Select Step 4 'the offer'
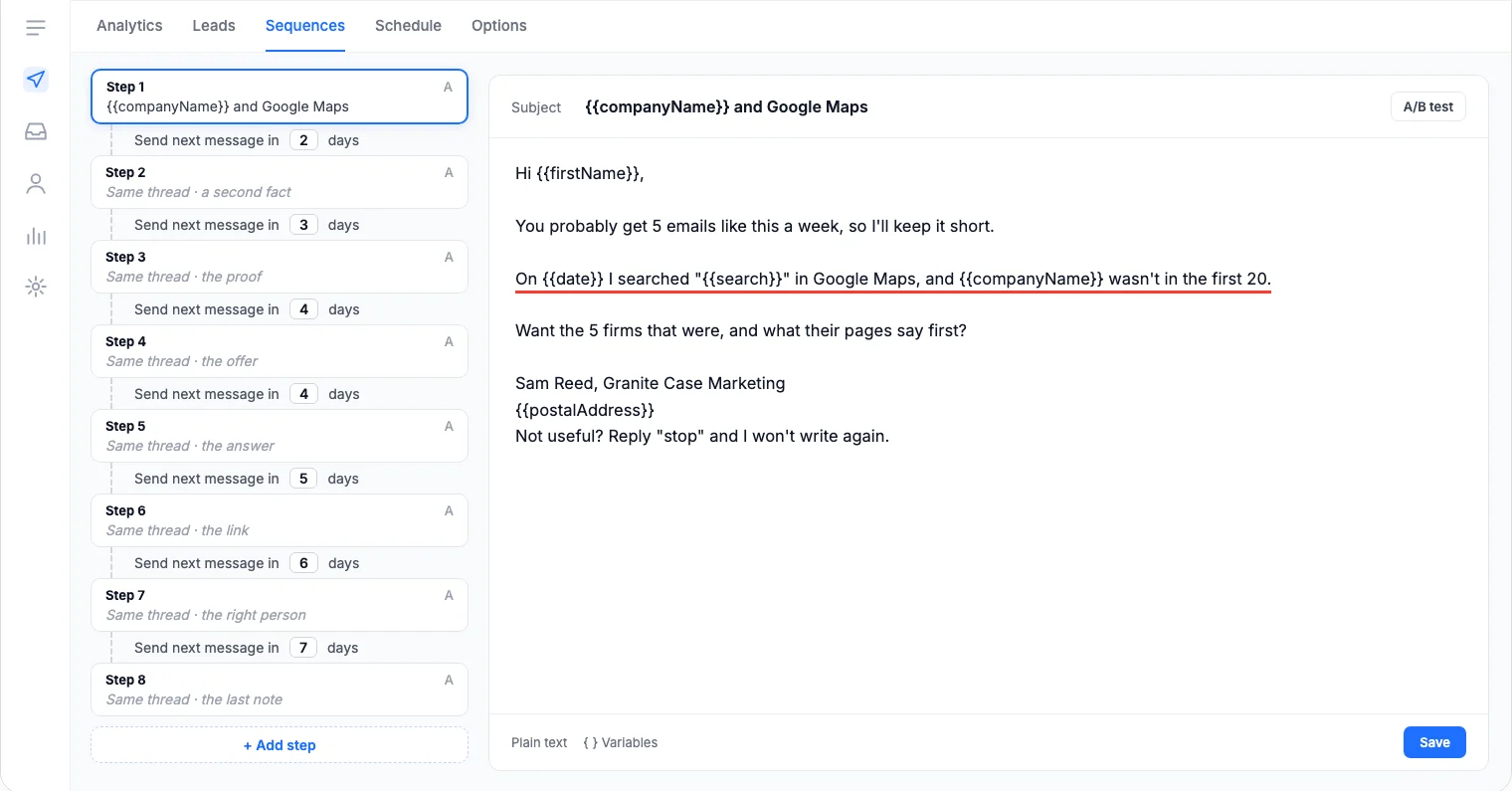Viewport: 1512px width, 791px height. pyautogui.click(x=280, y=351)
